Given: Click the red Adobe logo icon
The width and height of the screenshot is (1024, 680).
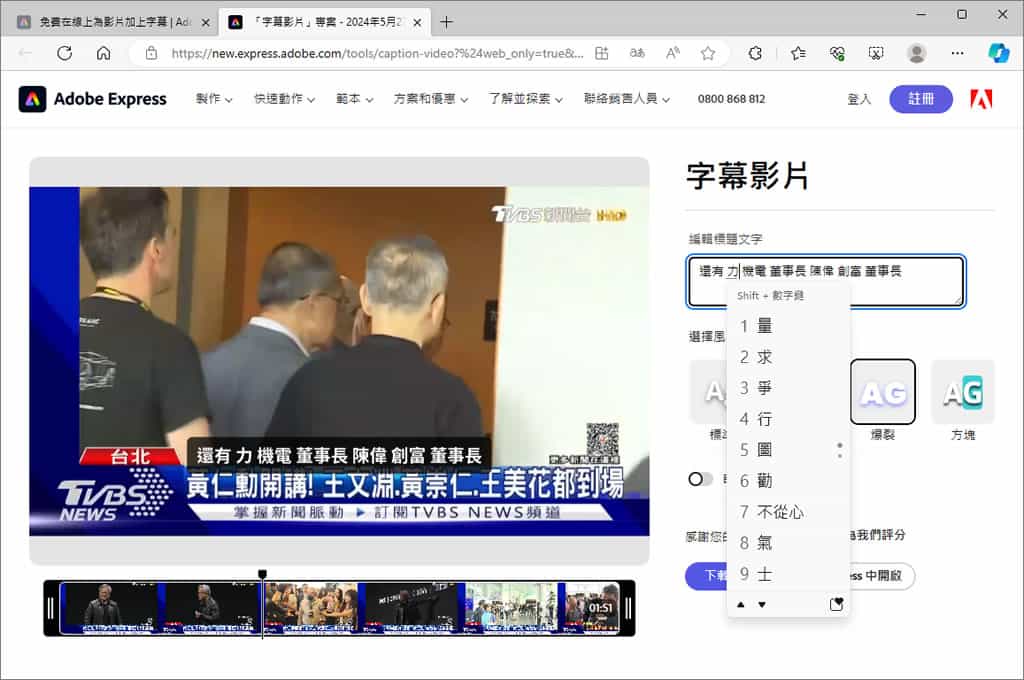Looking at the screenshot, I should [x=981, y=99].
